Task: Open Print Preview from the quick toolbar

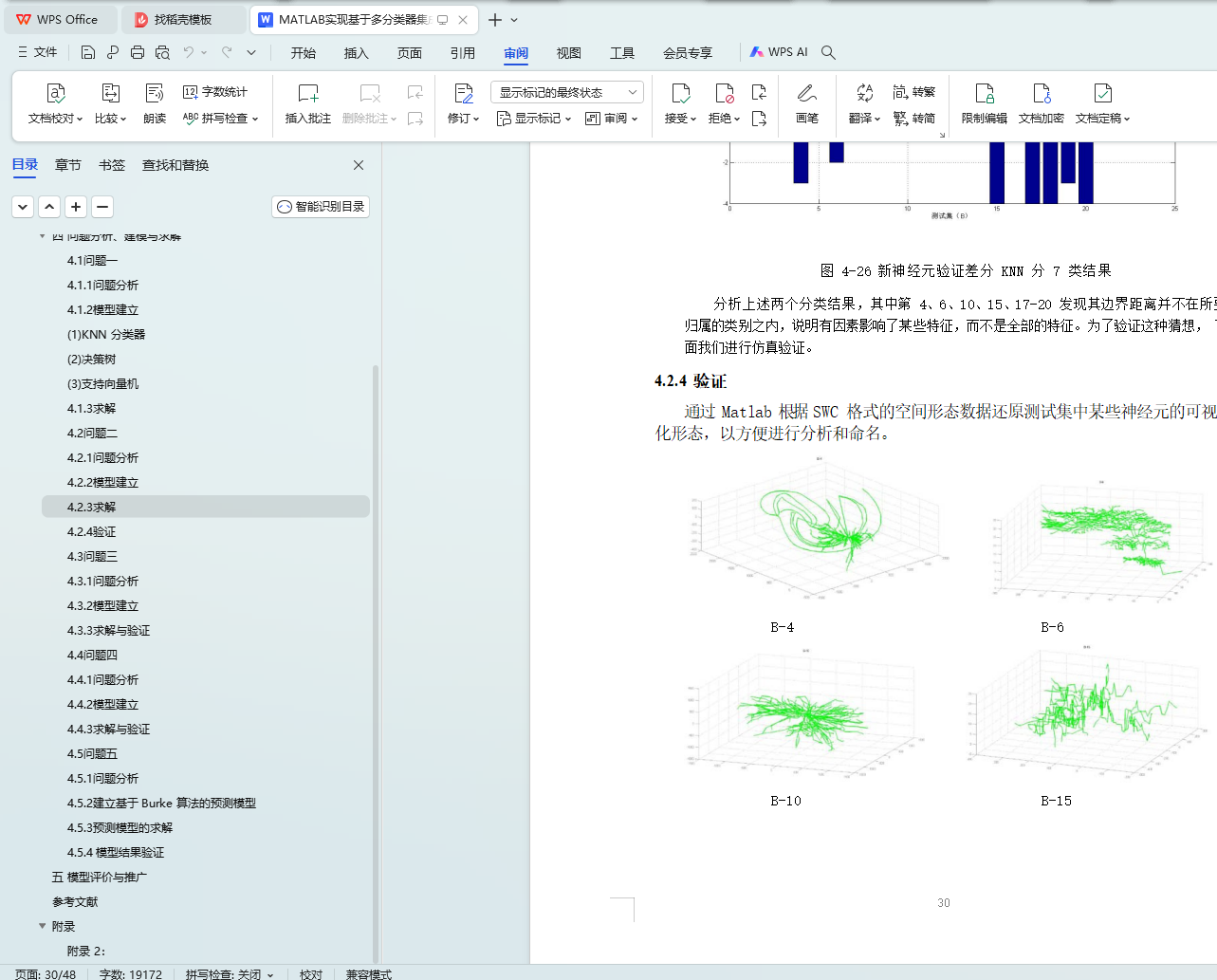Action: click(x=162, y=52)
